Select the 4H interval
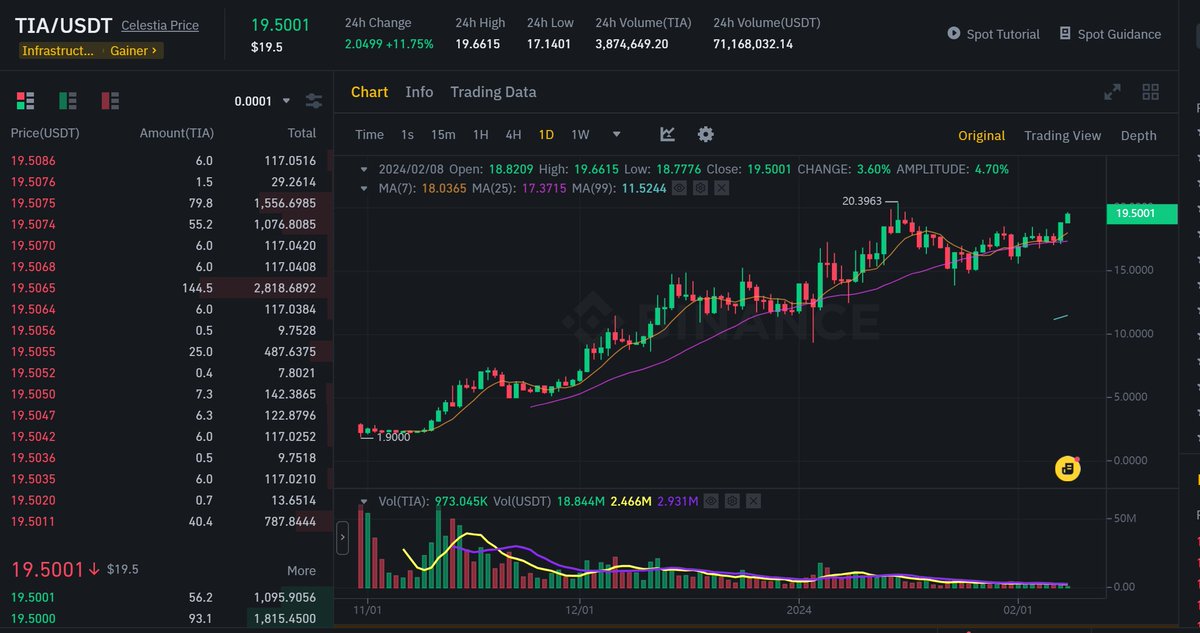The width and height of the screenshot is (1200, 633). 513,134
